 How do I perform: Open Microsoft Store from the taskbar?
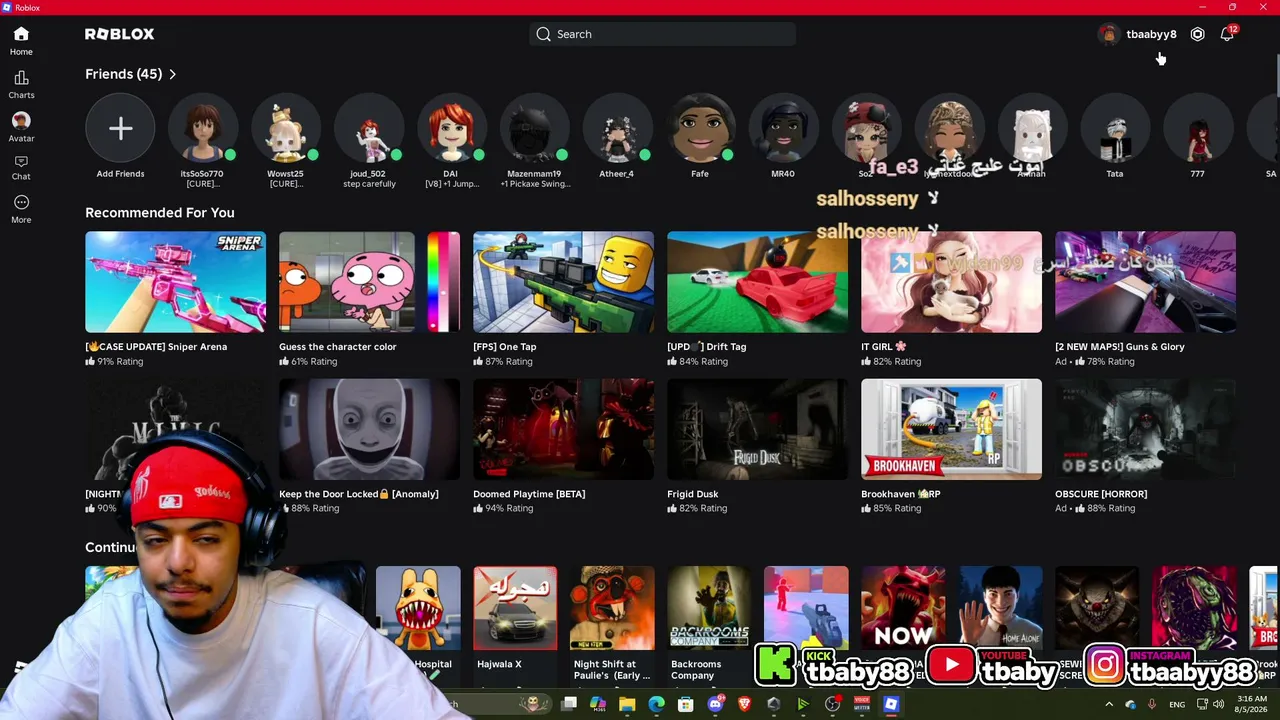click(x=685, y=704)
